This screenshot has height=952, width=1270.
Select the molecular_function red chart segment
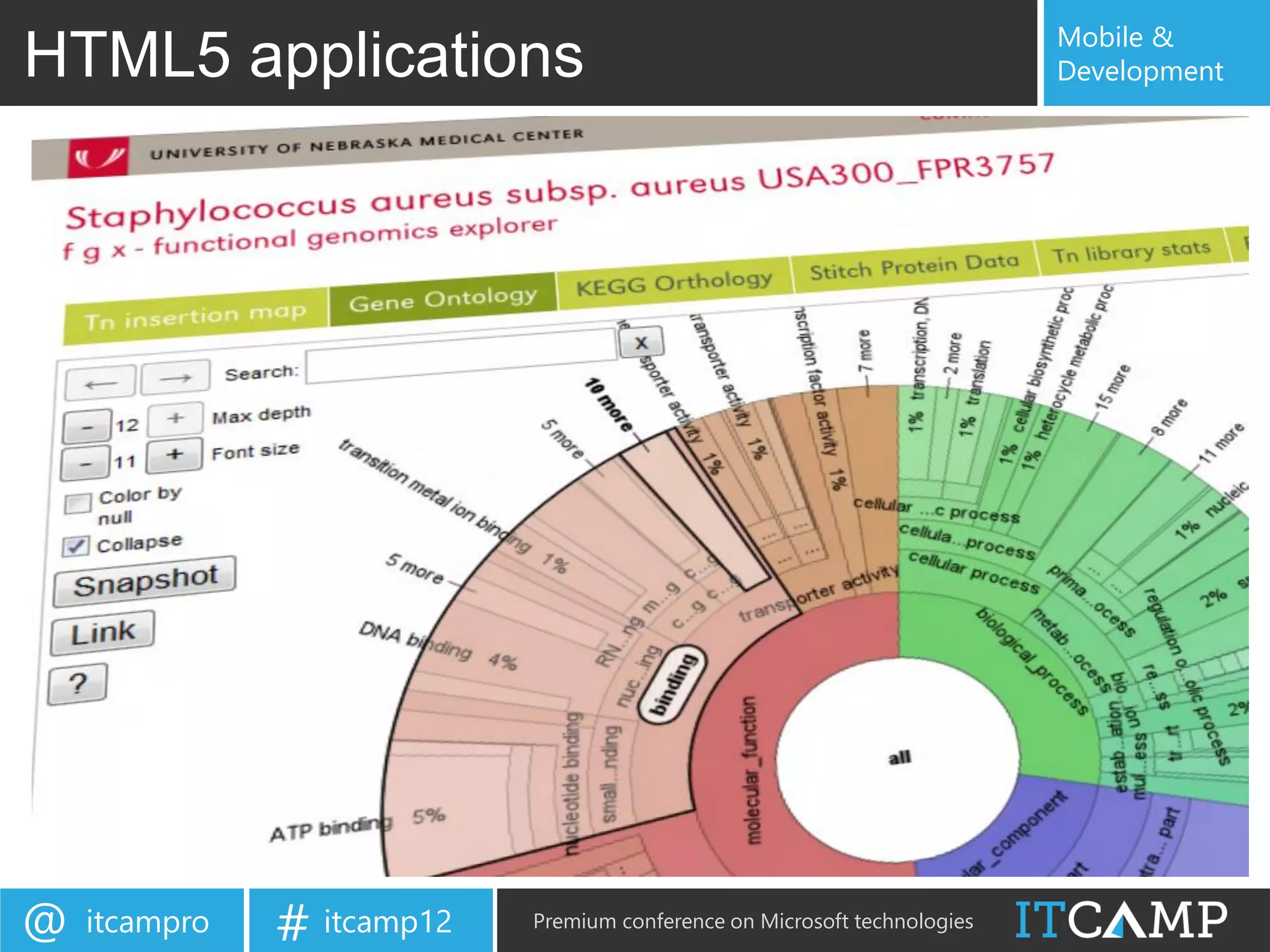(x=750, y=769)
